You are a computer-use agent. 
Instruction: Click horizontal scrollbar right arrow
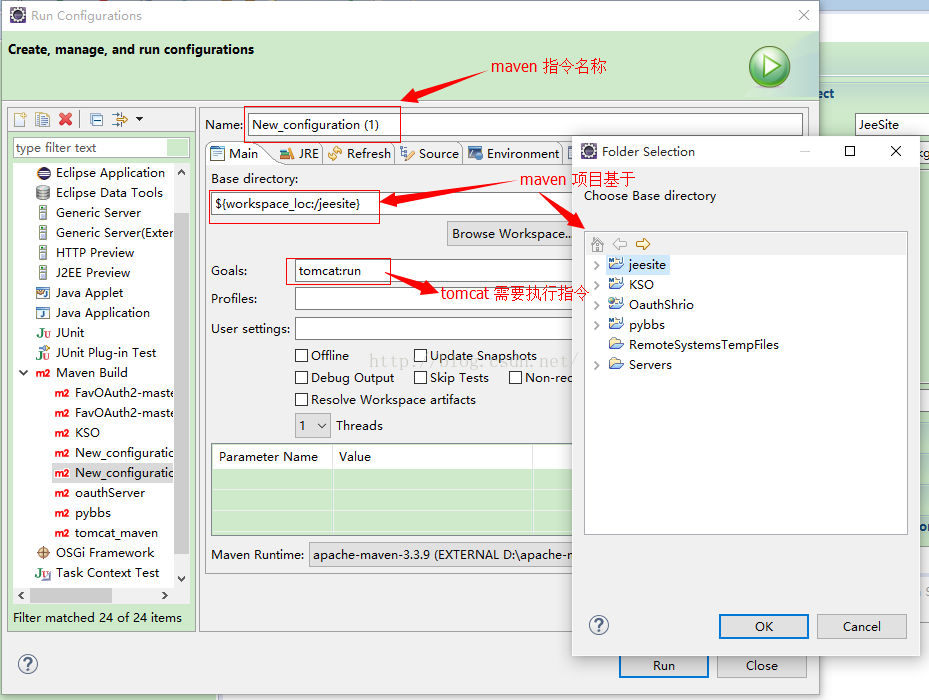(165, 595)
